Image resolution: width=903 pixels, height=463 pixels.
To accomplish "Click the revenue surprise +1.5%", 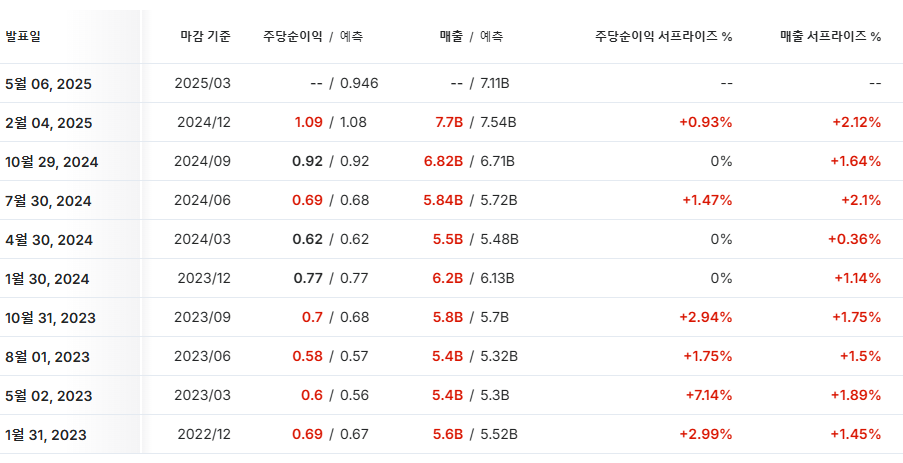I will pos(860,356).
